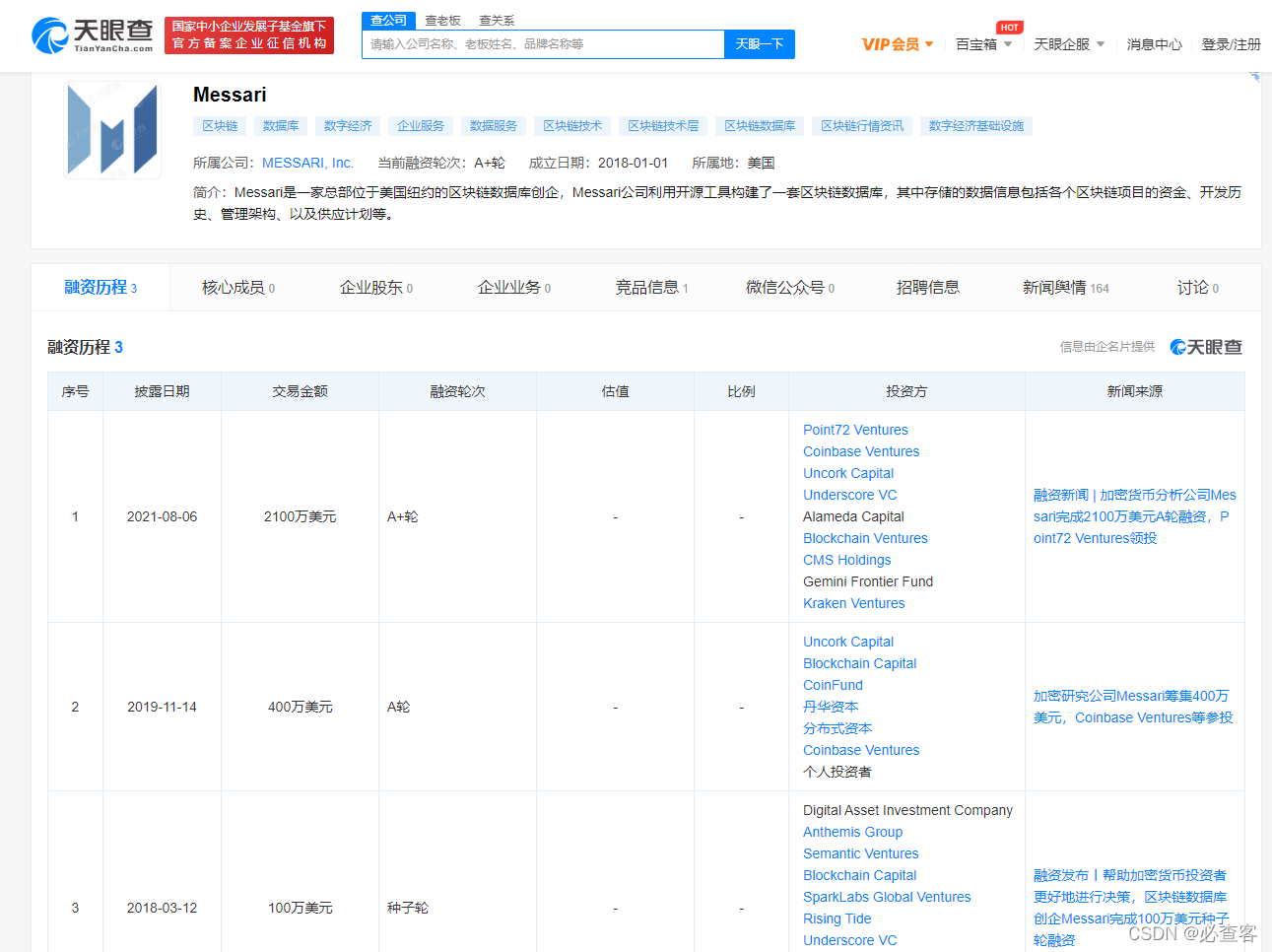Select the 企业服务 tag
Image resolution: width=1272 pixels, height=952 pixels.
coord(421,126)
